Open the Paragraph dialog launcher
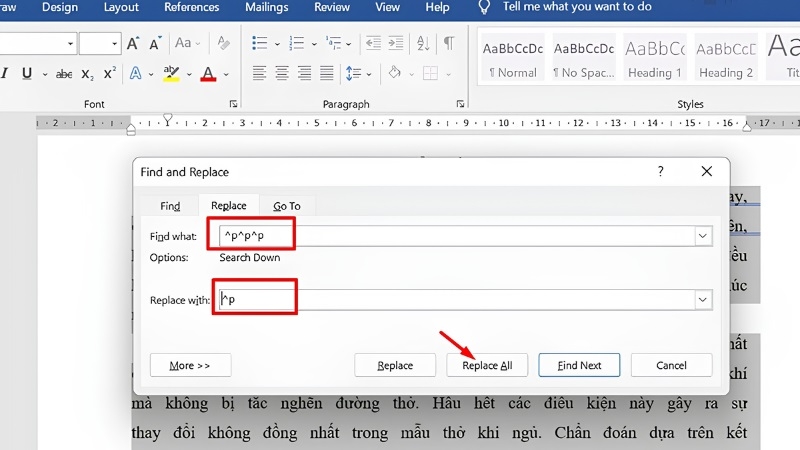Viewport: 800px width, 450px height. coord(461,104)
